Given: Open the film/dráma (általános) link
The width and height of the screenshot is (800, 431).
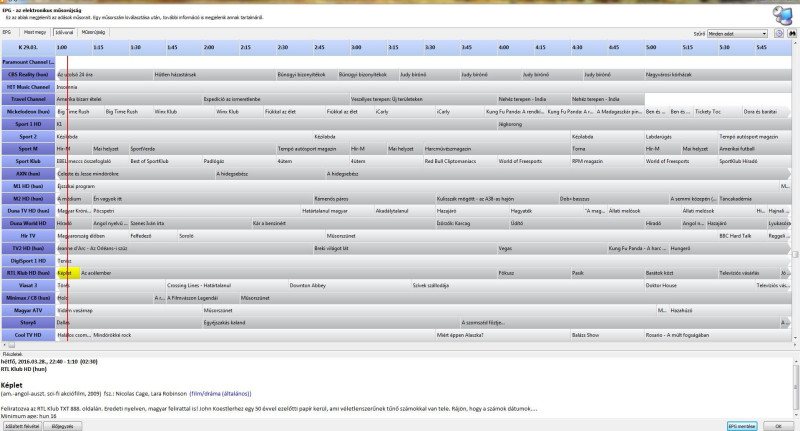Looking at the screenshot, I should tap(220, 394).
